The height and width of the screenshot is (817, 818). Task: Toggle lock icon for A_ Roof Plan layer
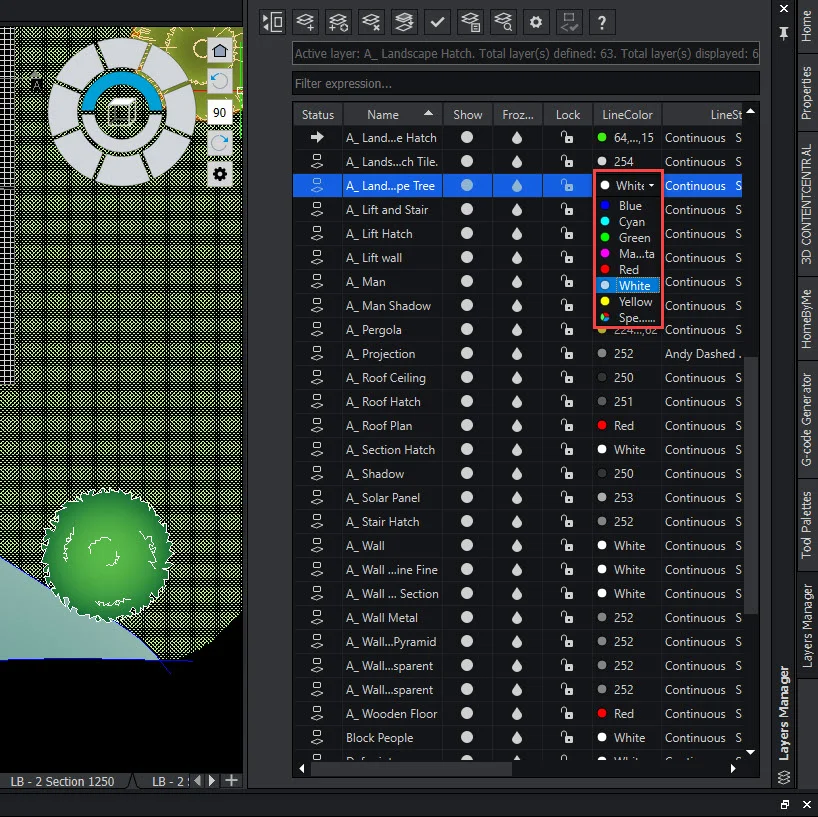coord(567,426)
